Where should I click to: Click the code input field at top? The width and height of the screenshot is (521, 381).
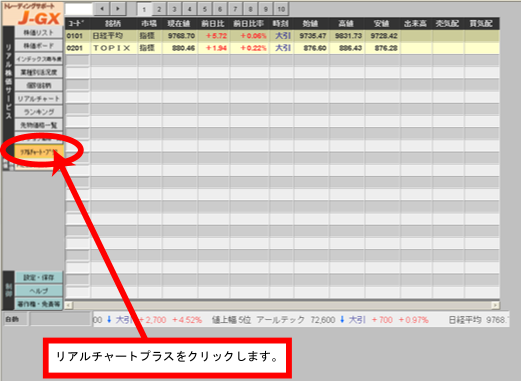[79, 9]
